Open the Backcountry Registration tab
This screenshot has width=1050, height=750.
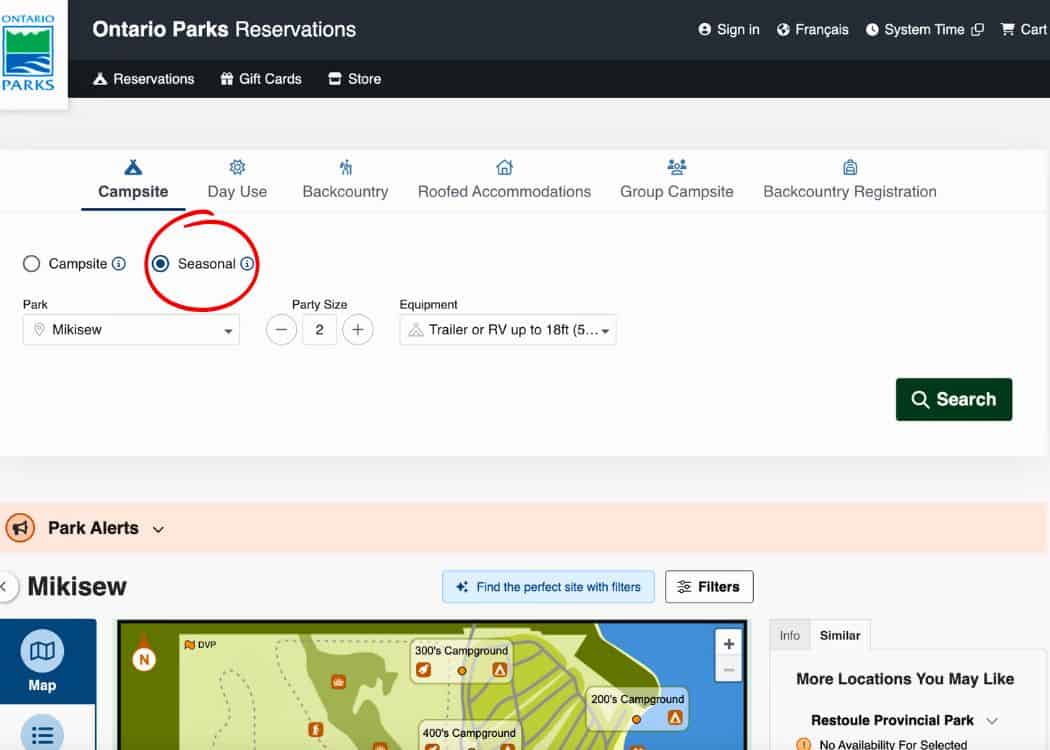click(x=850, y=180)
